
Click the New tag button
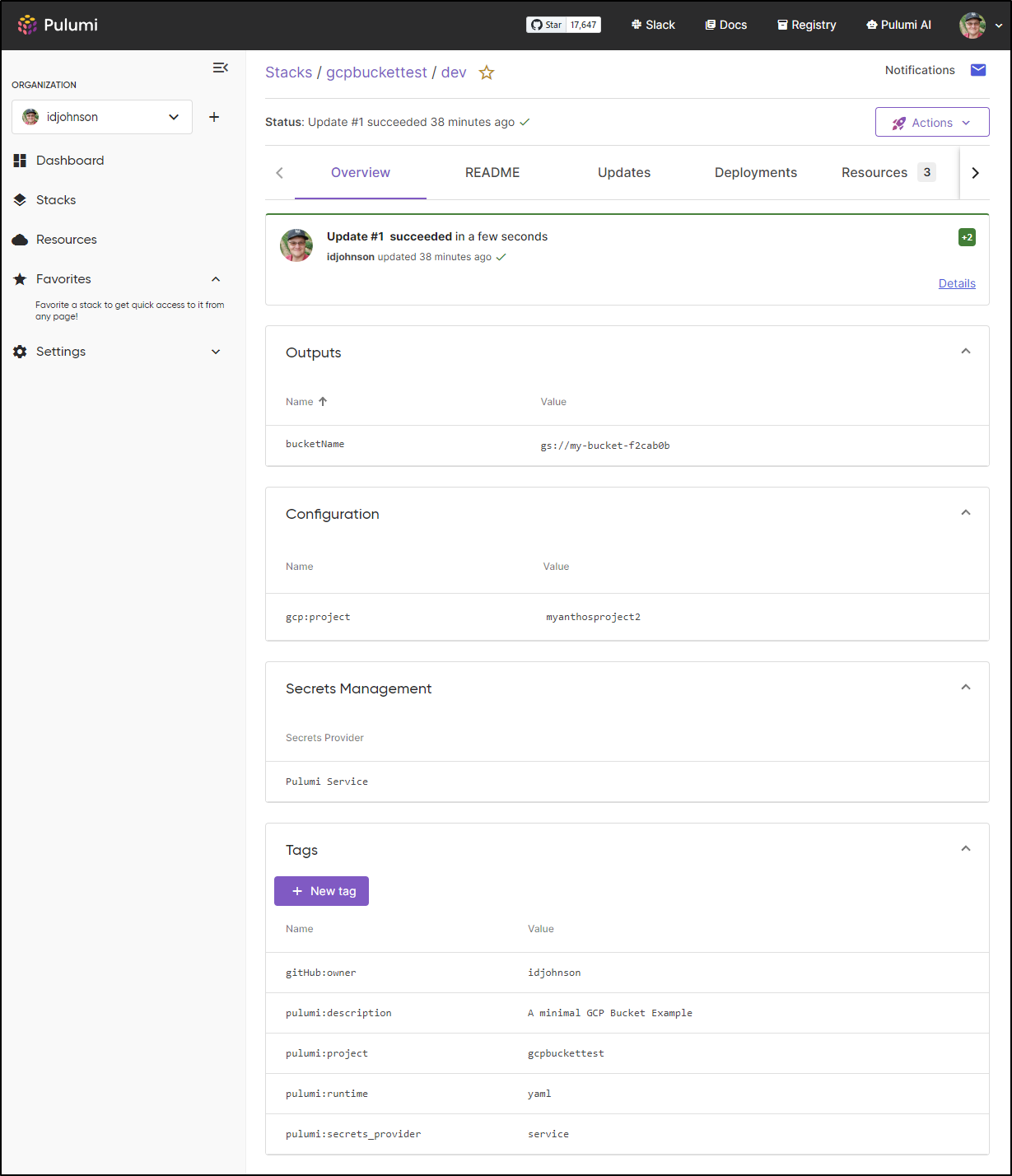[321, 891]
